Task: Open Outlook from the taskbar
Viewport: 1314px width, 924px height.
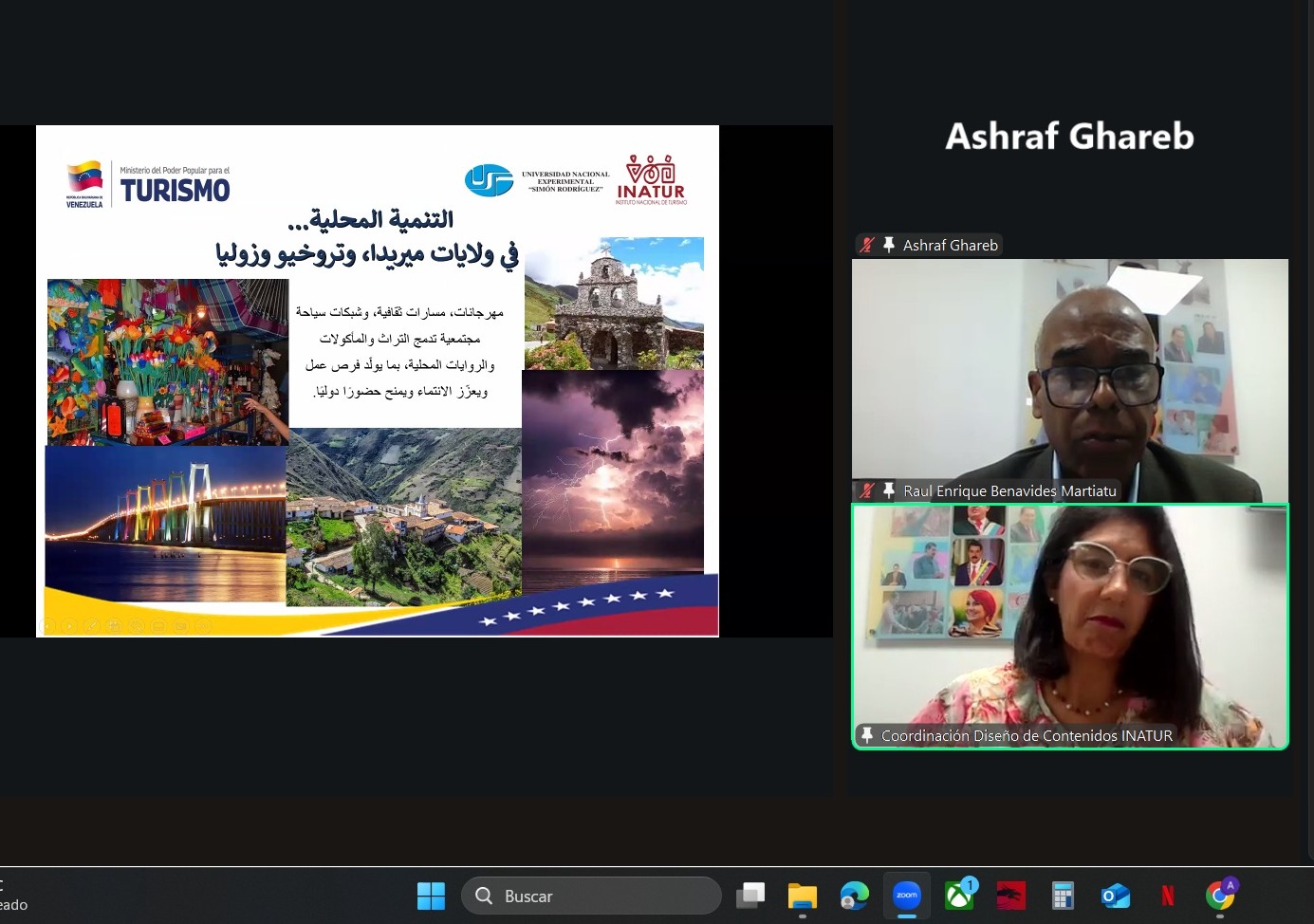Action: coord(1115,896)
